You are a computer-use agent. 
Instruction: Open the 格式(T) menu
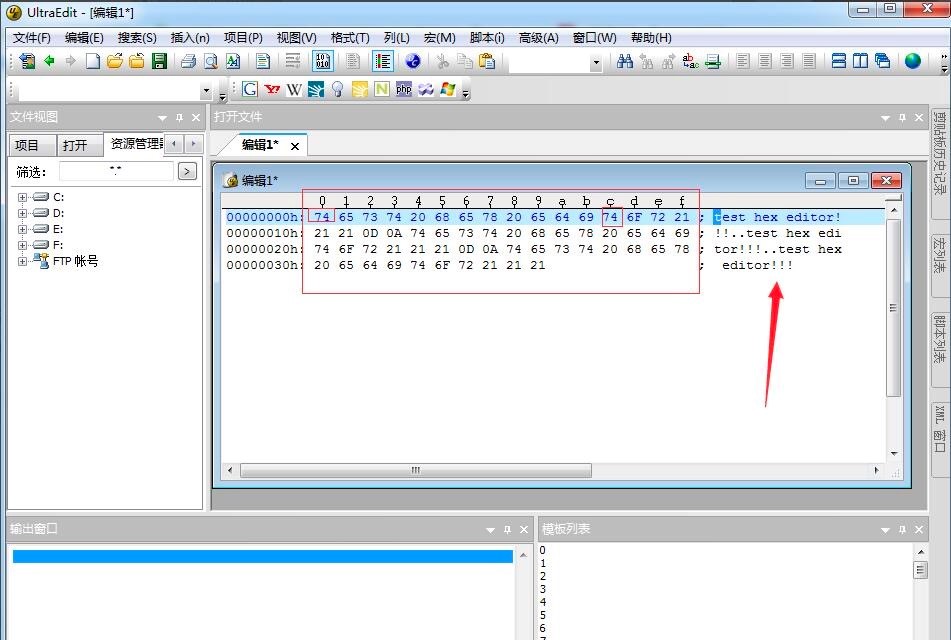tap(350, 38)
